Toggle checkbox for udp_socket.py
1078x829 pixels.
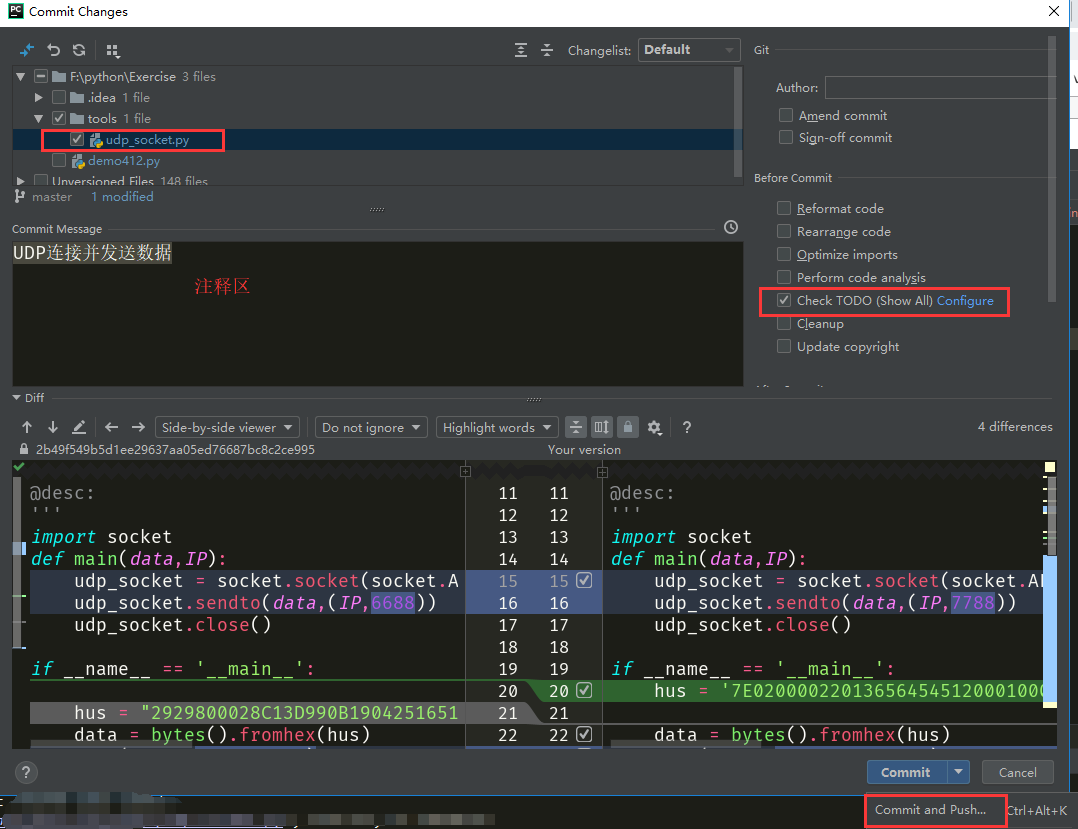[77, 140]
